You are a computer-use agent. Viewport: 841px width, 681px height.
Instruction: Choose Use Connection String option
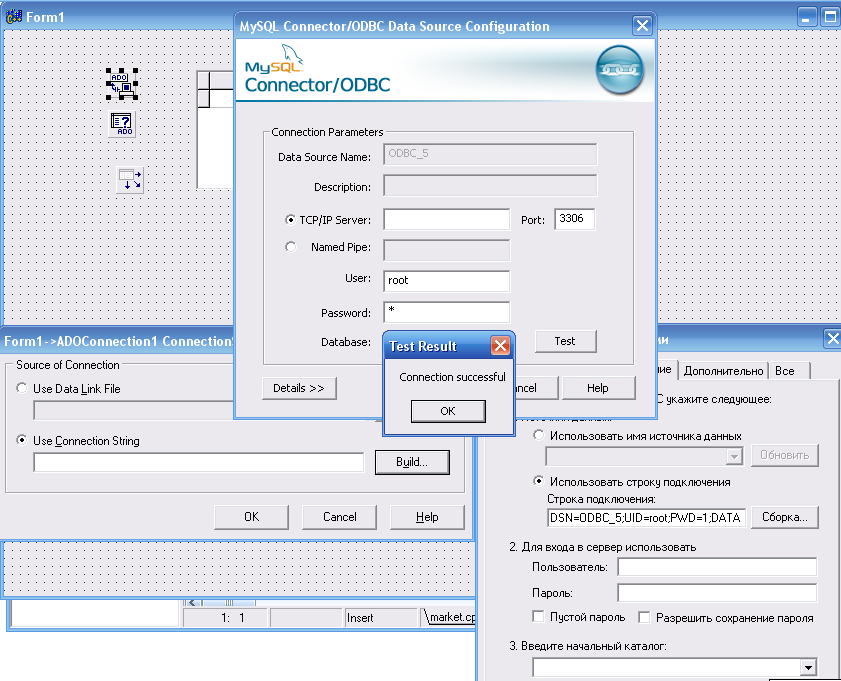(x=21, y=440)
